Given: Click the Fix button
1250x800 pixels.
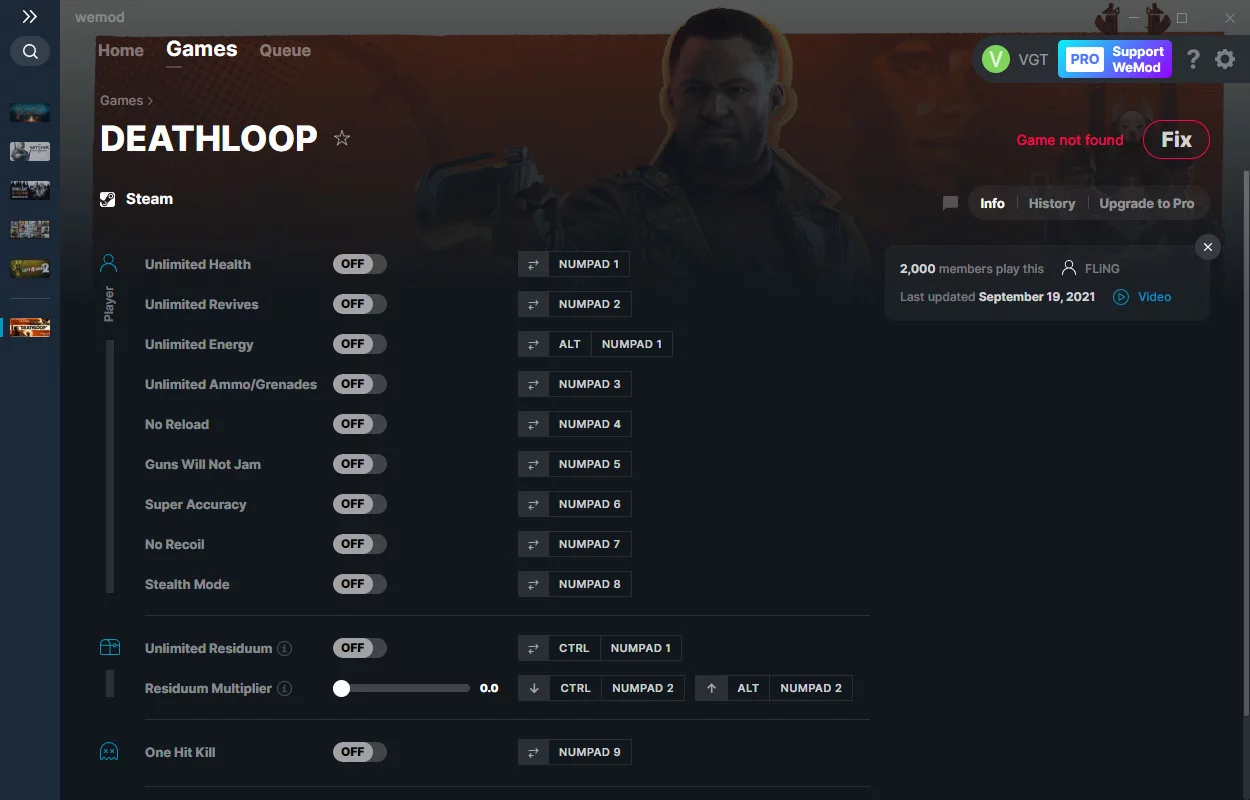Looking at the screenshot, I should click(1176, 140).
